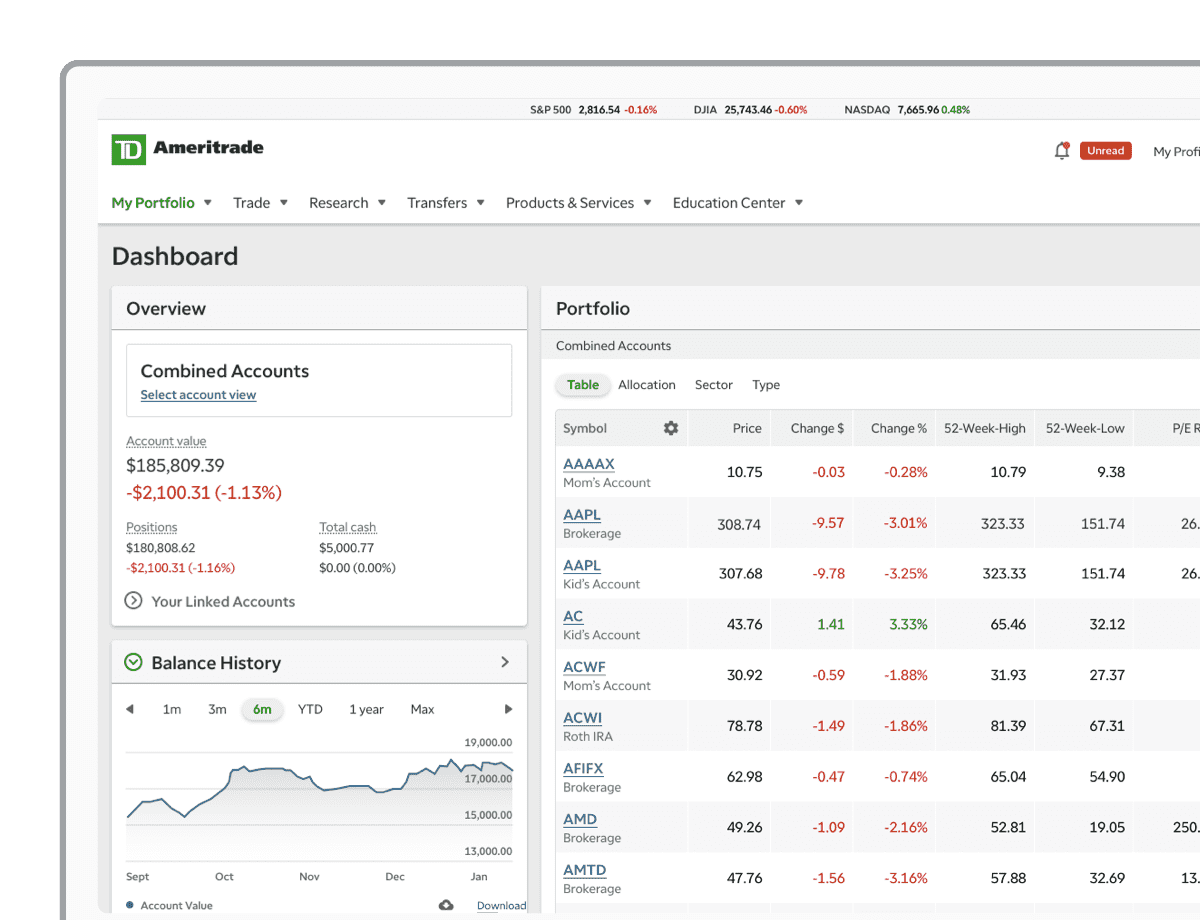Click the DJIA ticker entry
The height and width of the screenshot is (920, 1200).
(x=750, y=110)
